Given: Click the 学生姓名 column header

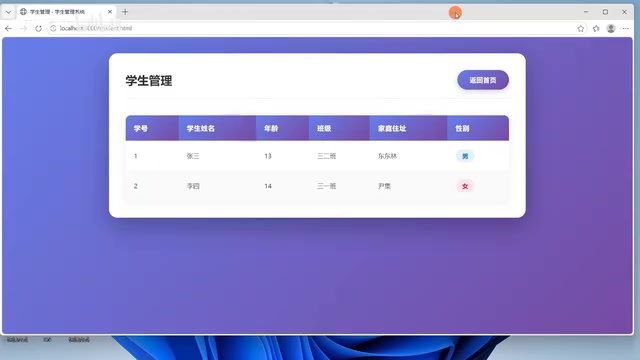Looking at the screenshot, I should pyautogui.click(x=217, y=128).
